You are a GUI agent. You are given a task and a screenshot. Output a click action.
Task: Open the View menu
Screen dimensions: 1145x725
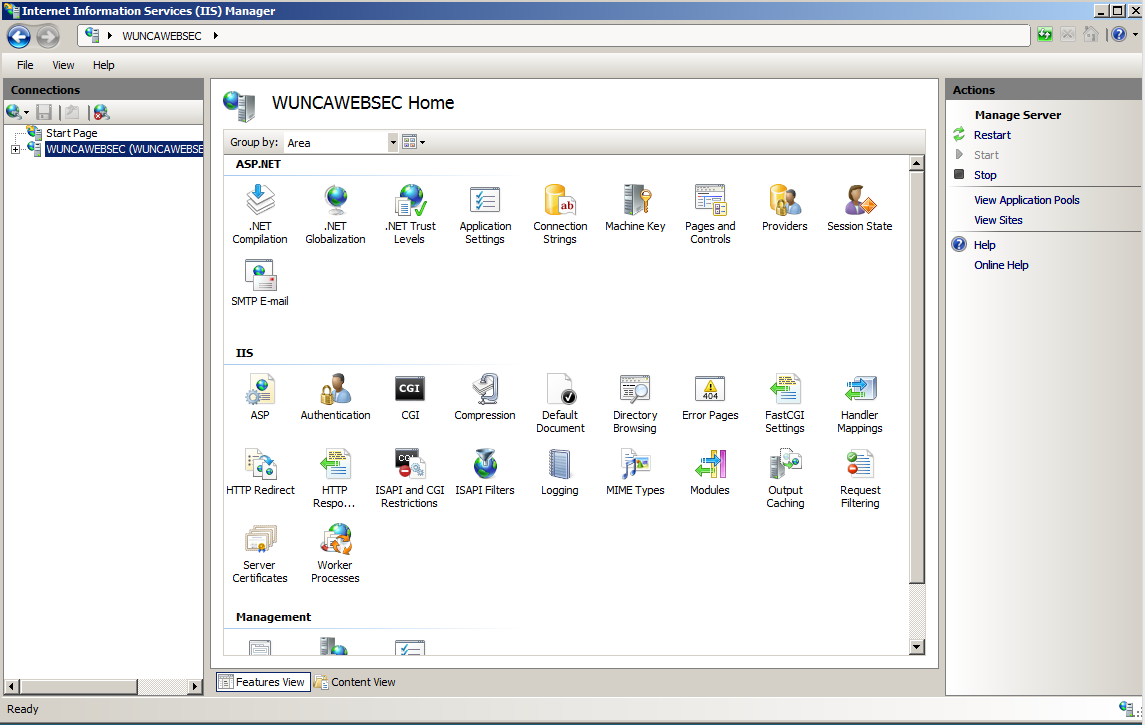64,65
